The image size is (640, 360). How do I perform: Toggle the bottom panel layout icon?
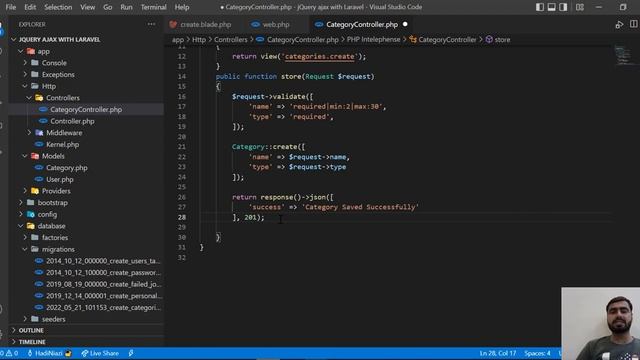(x=551, y=7)
